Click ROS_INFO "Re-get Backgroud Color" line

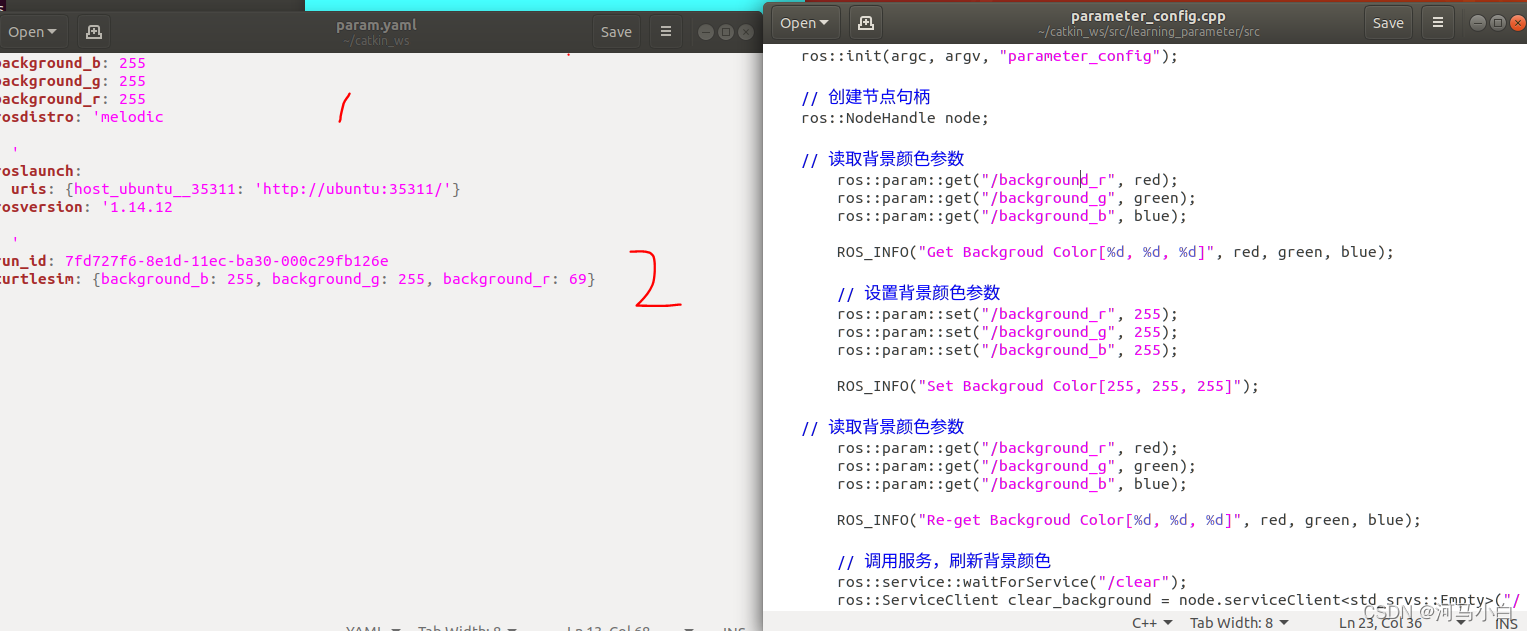1129,520
